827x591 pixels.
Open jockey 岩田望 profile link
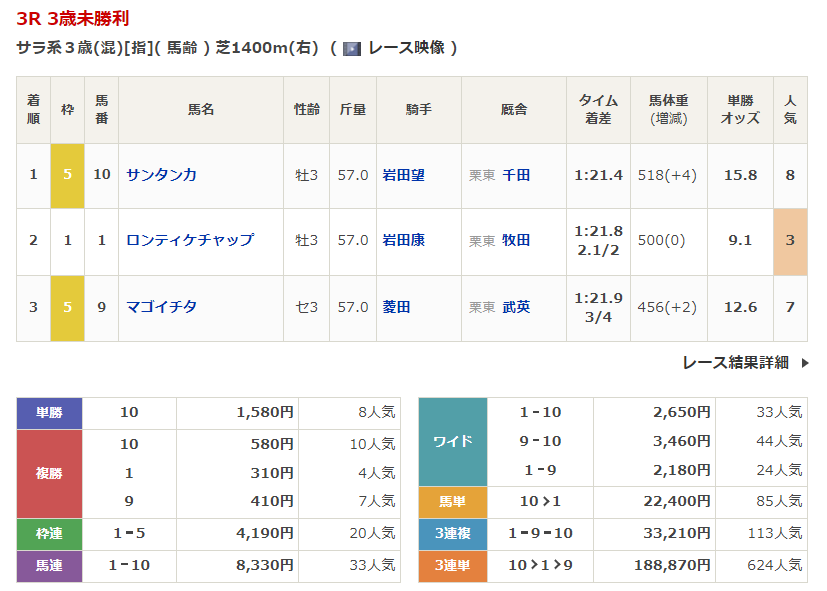click(403, 175)
